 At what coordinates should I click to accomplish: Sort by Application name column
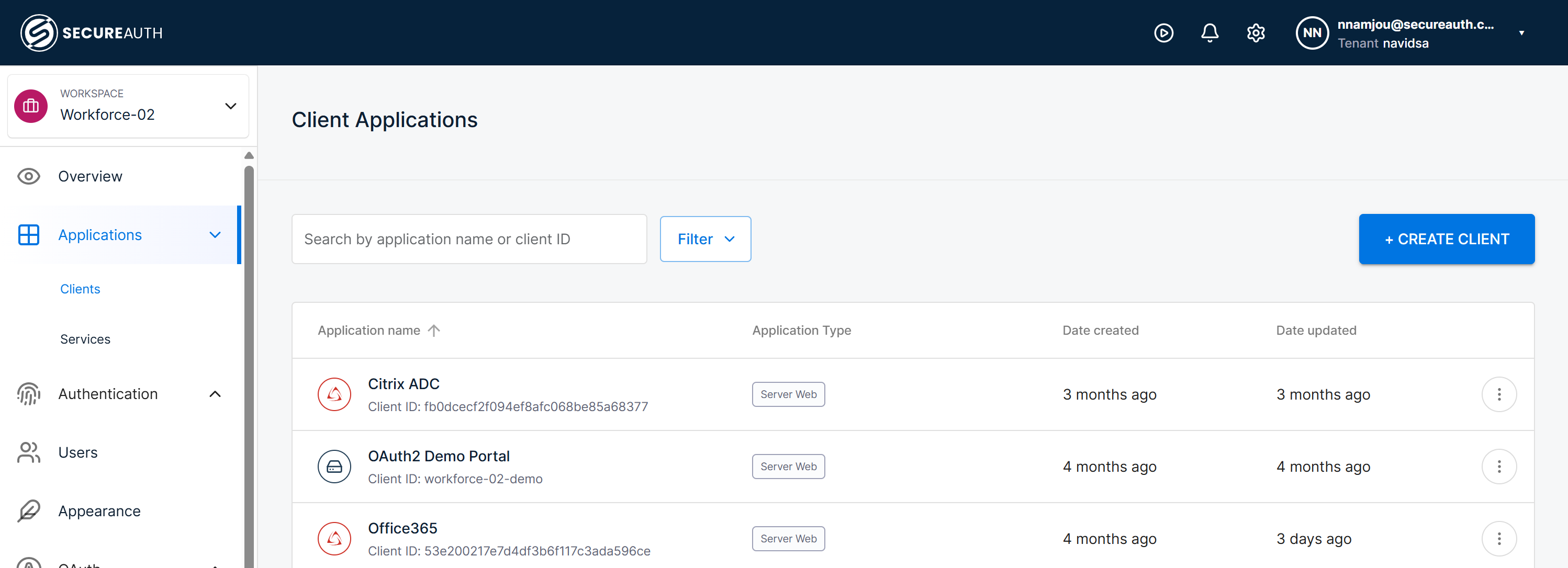[369, 330]
